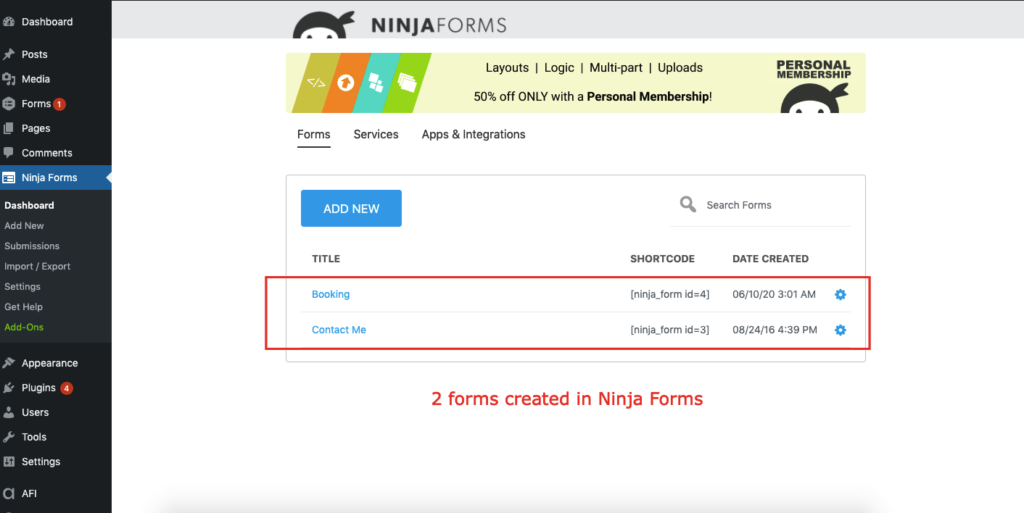The image size is (1024, 513).
Task: Click the Personal Membership promo banner
Action: [x=575, y=83]
